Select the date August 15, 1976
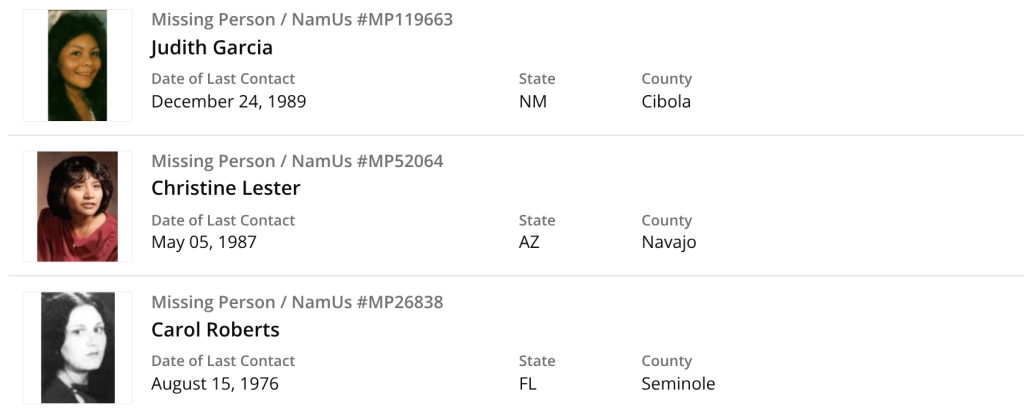Screen dimensions: 1024x415 pos(214,384)
